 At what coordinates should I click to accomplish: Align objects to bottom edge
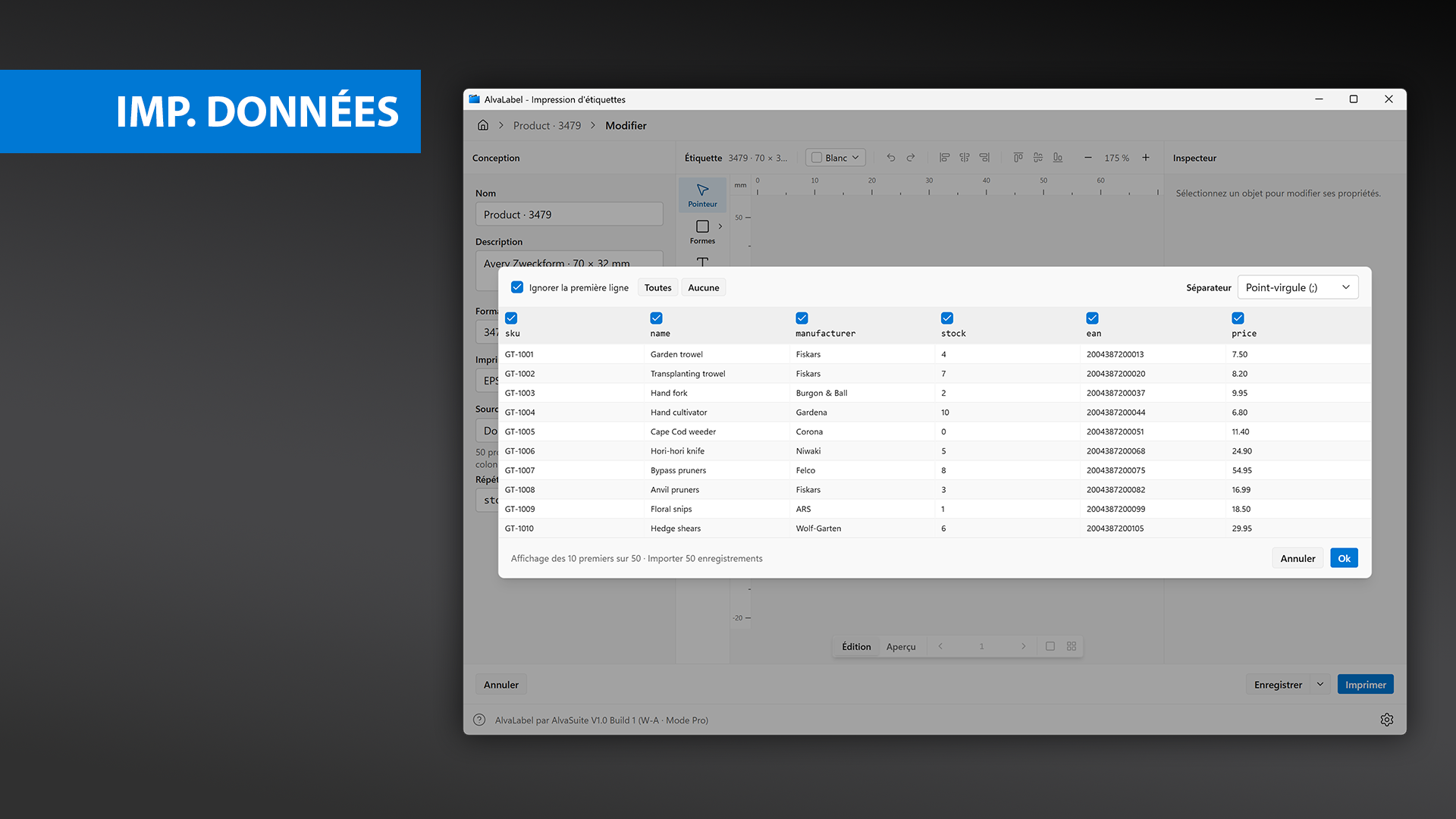click(x=1058, y=158)
